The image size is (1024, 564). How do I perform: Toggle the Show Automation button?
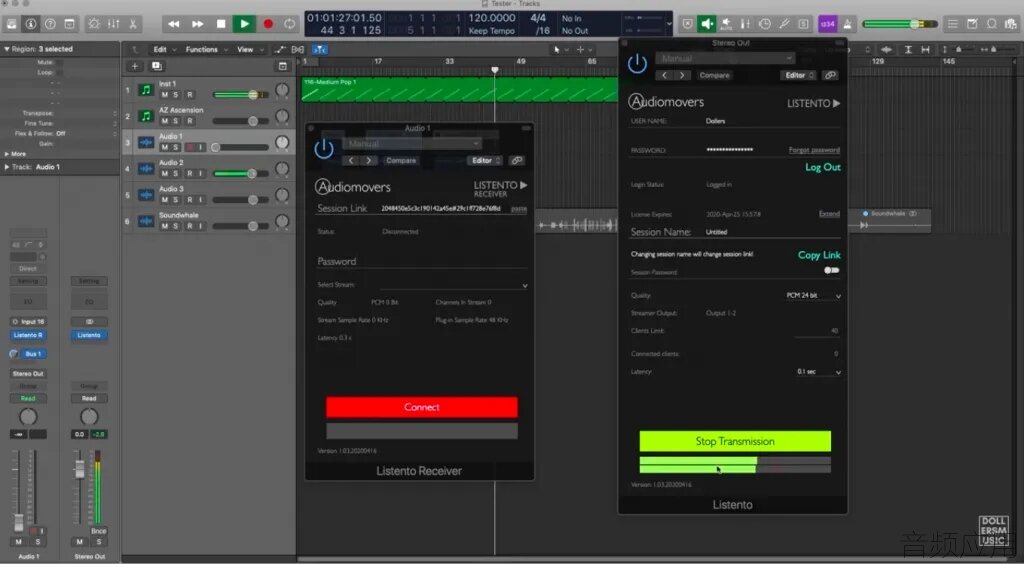tap(280, 50)
